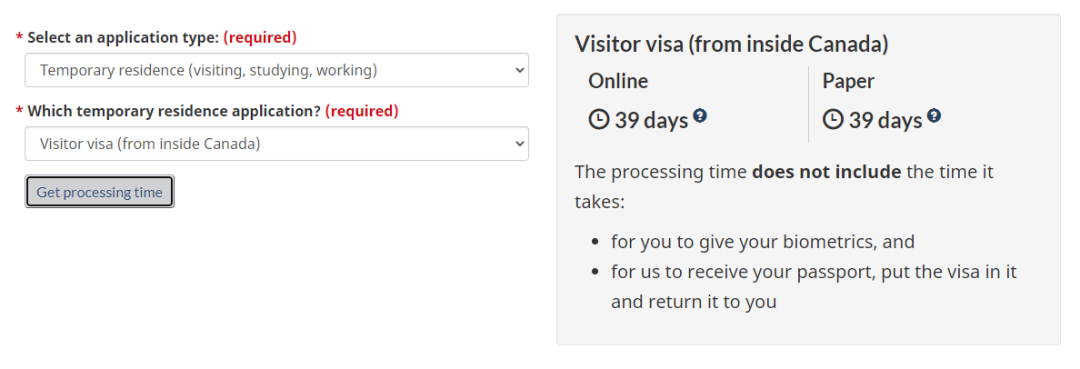Select the Paper column heading
Image resolution: width=1080 pixels, height=369 pixels.
click(848, 81)
